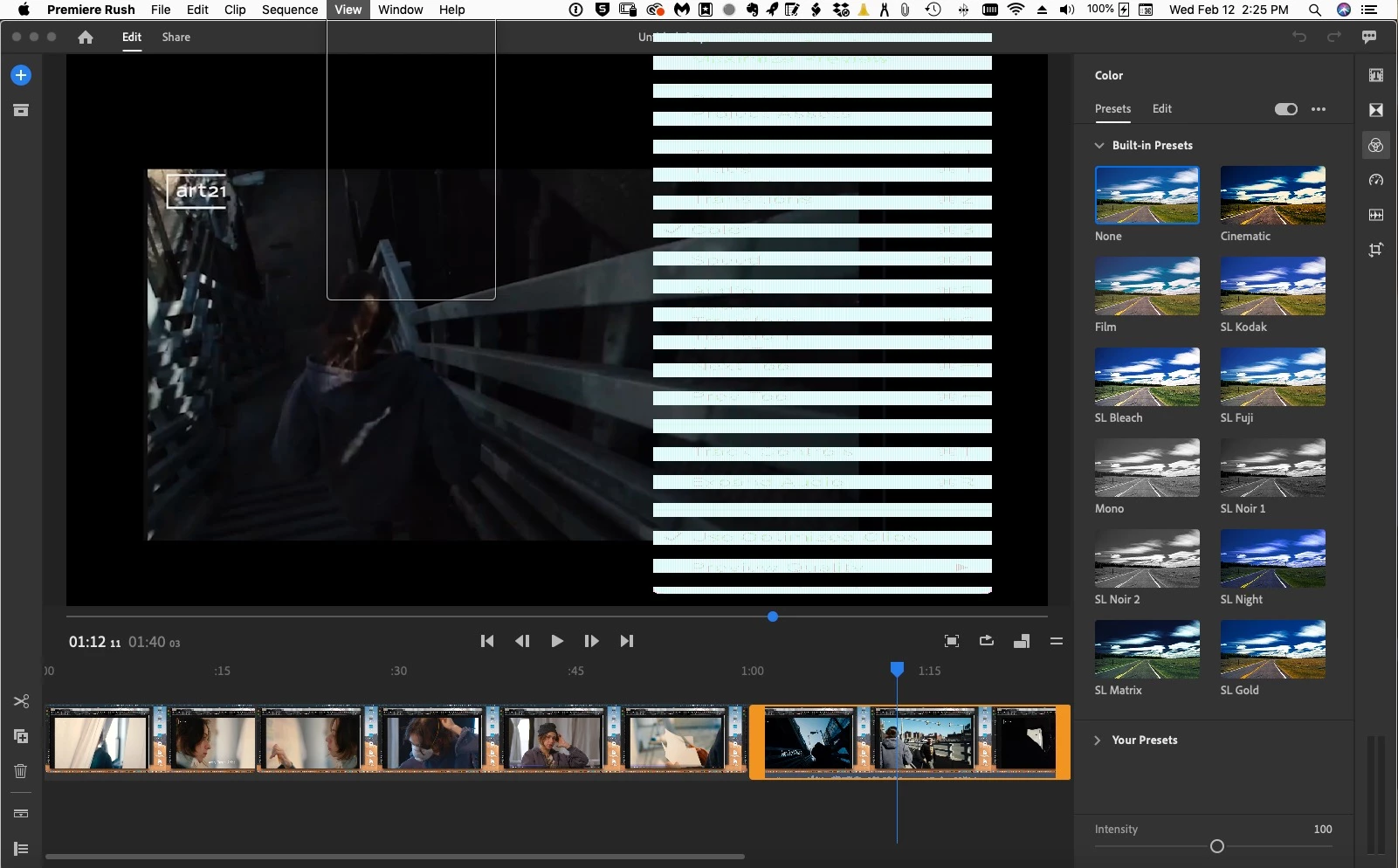Click the track expand icon below the trash
Image resolution: width=1398 pixels, height=868 pixels.
click(21, 813)
